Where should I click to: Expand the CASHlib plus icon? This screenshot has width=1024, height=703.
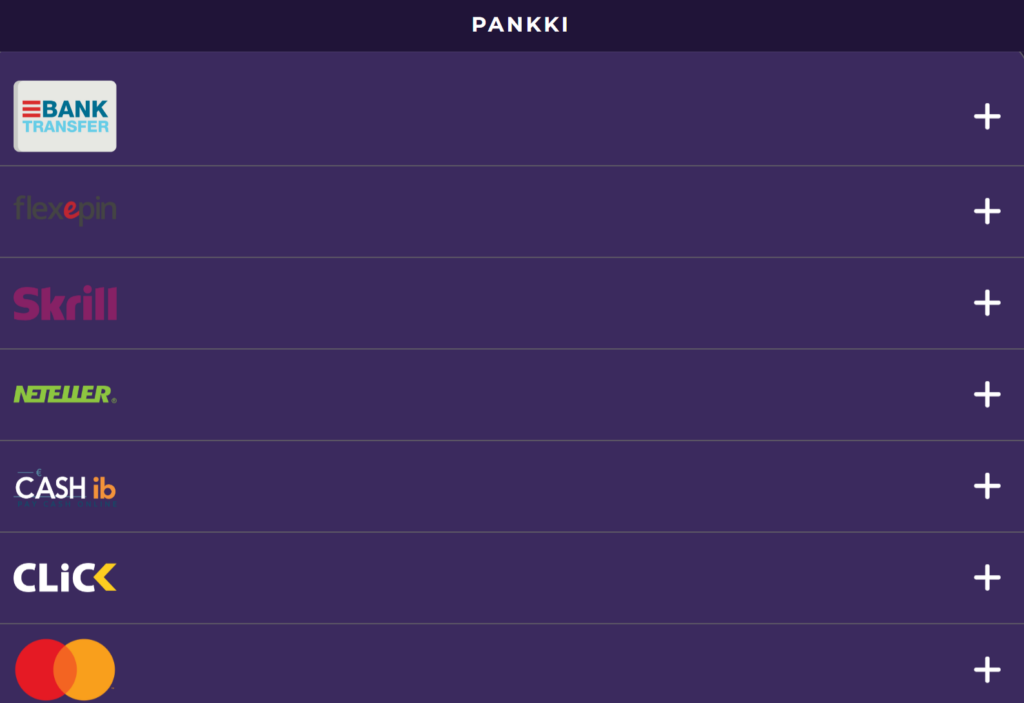(x=986, y=486)
